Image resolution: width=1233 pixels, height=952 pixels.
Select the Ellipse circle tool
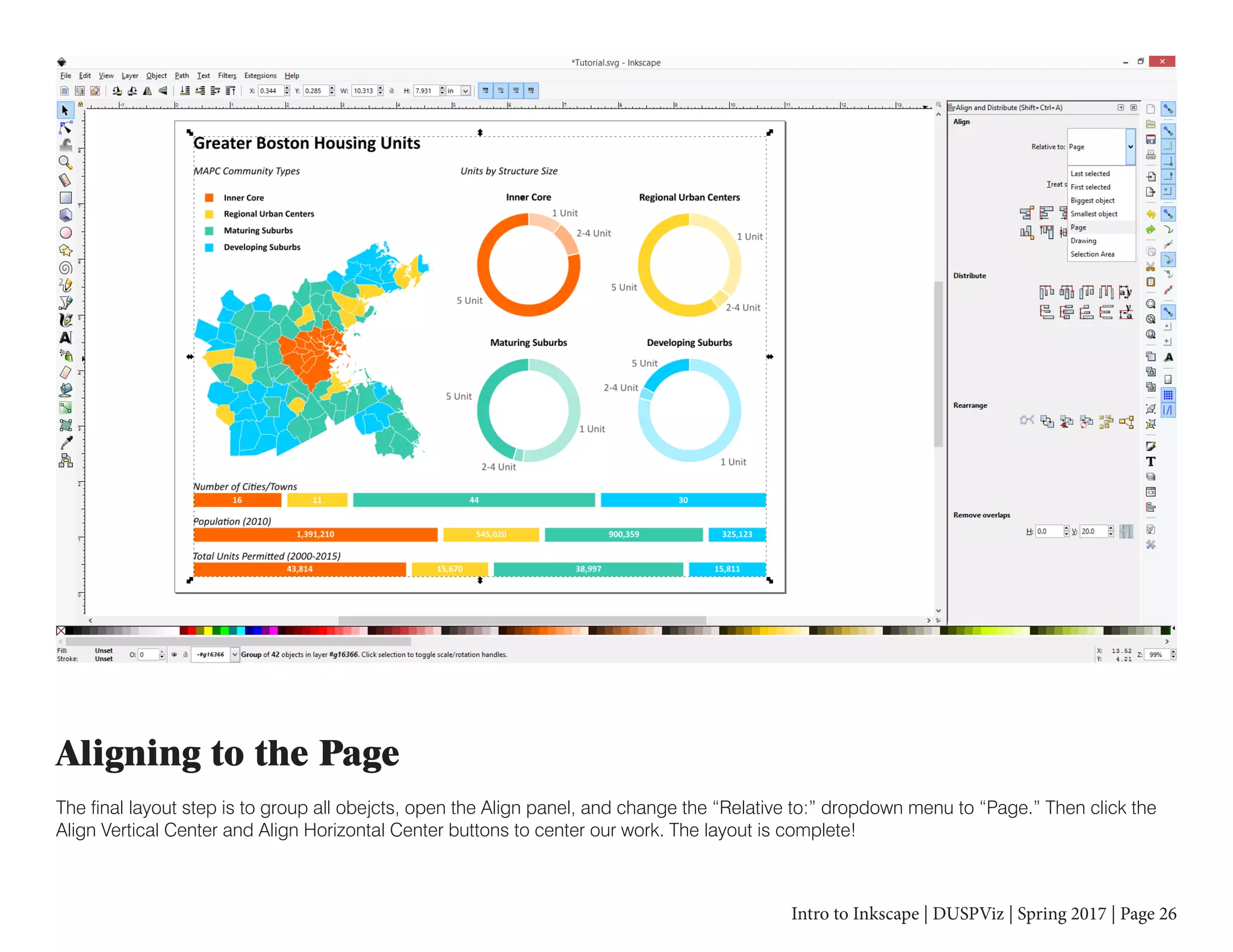pos(65,233)
